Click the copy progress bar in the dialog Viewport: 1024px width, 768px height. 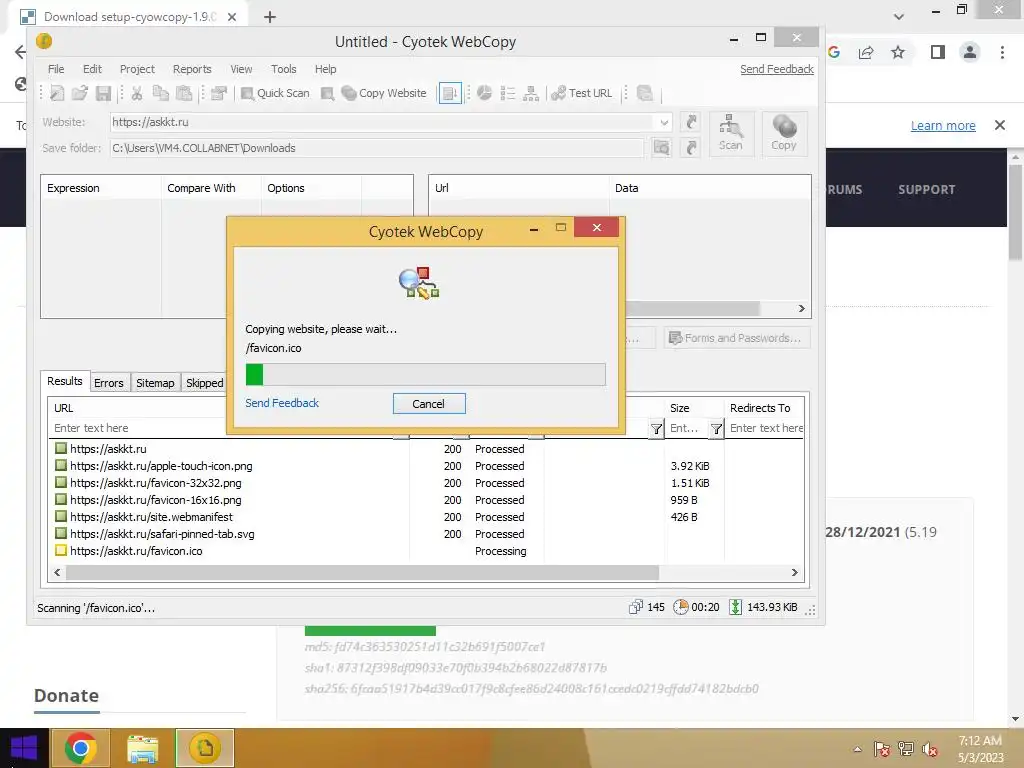pyautogui.click(x=426, y=375)
